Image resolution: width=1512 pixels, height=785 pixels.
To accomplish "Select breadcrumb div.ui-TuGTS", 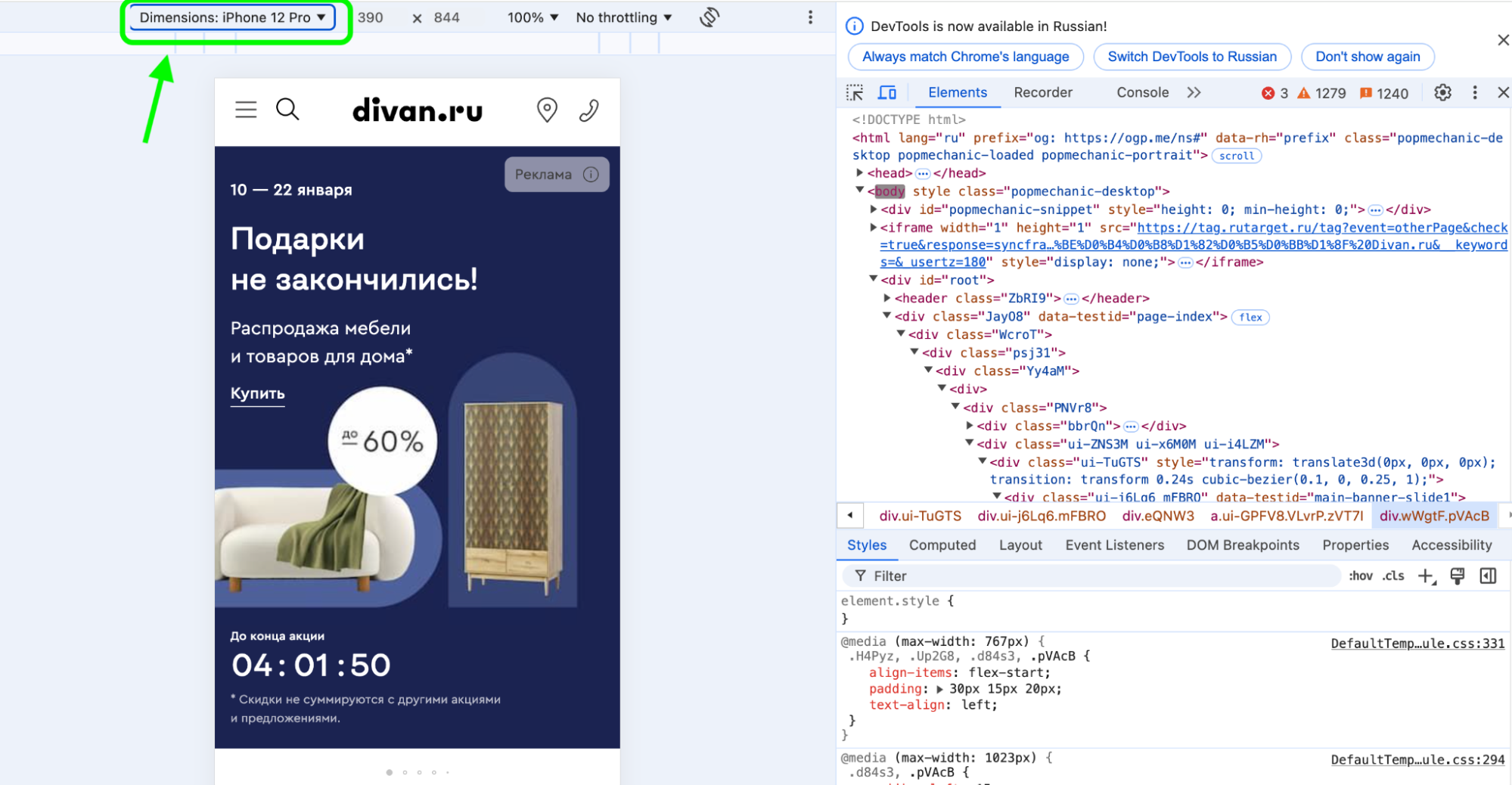I will click(x=920, y=516).
